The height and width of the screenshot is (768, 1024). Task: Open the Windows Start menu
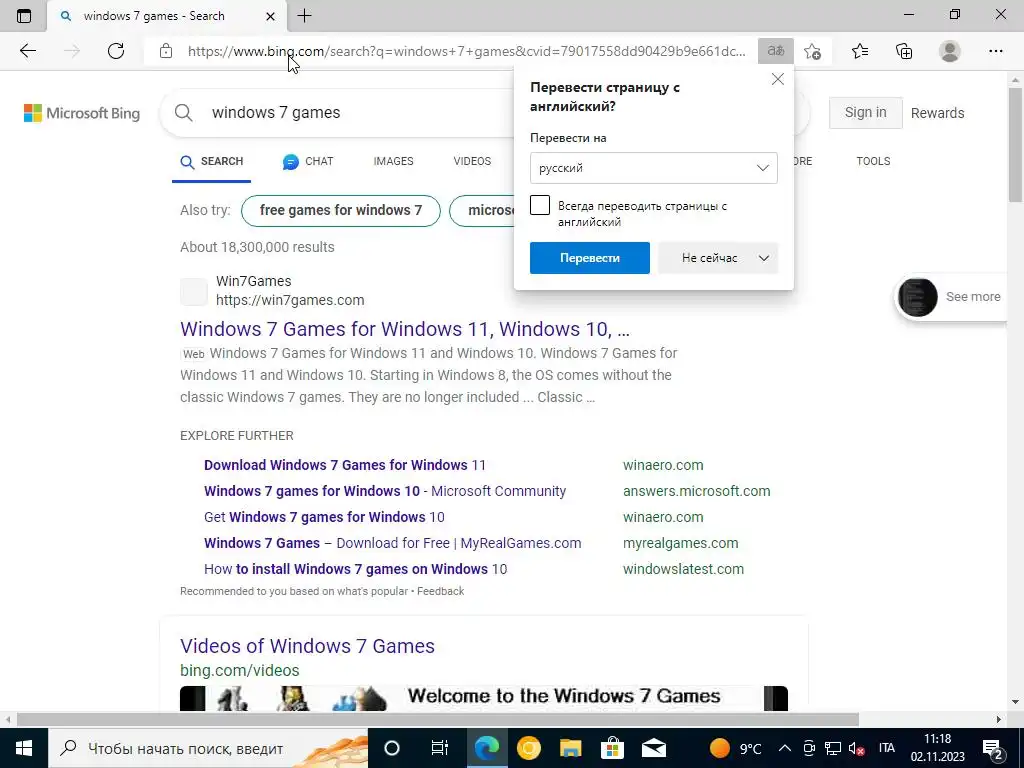(24, 748)
